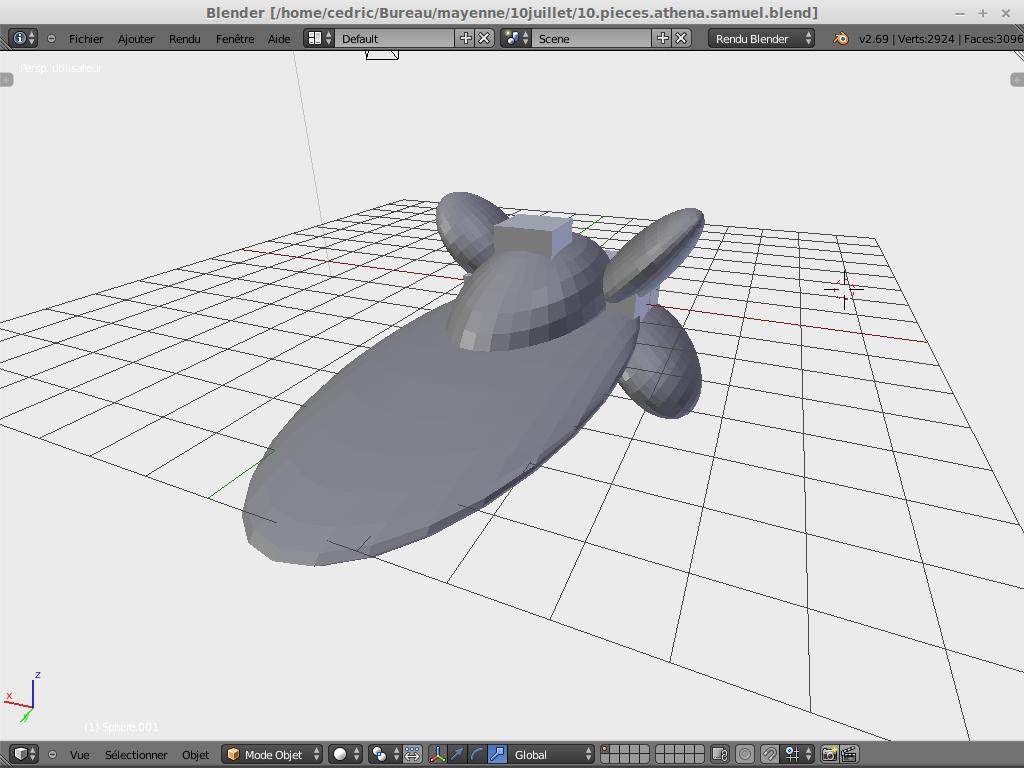
Task: Click the Blender logo icon
Action: click(x=841, y=38)
